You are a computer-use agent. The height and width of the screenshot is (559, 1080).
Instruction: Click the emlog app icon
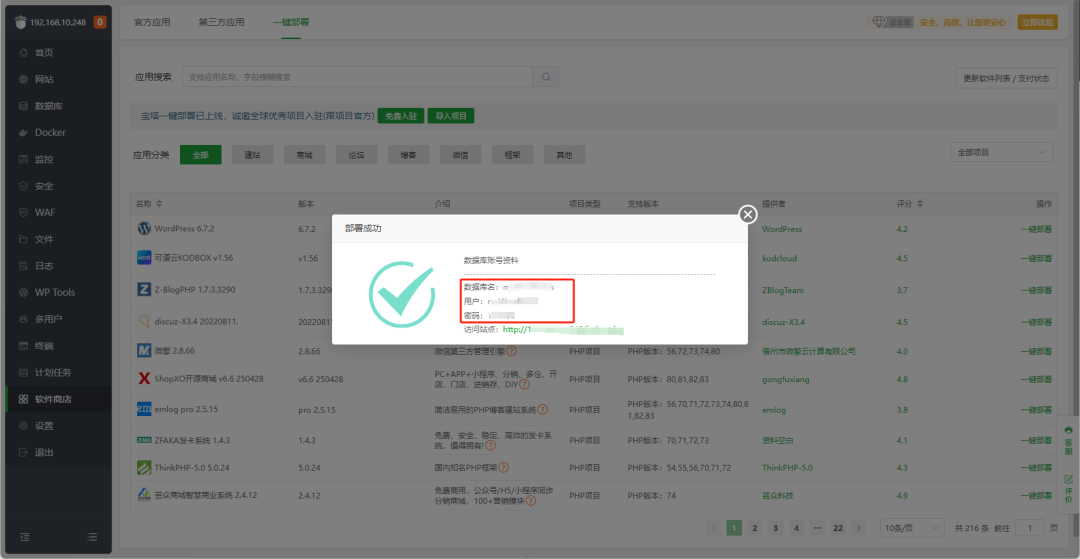144,410
